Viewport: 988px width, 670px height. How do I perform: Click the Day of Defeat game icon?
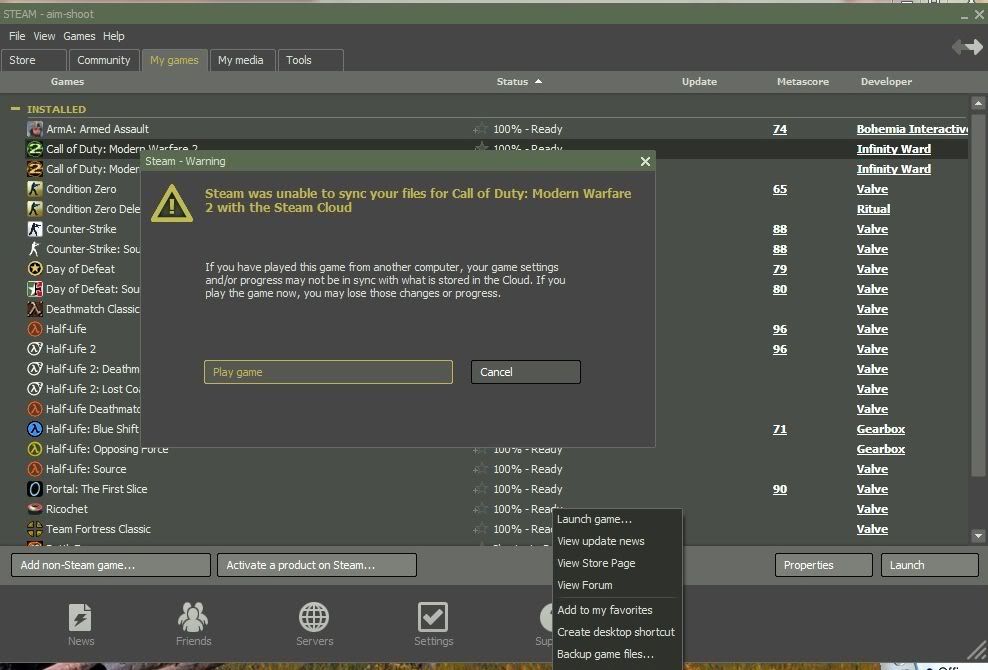pyautogui.click(x=35, y=269)
